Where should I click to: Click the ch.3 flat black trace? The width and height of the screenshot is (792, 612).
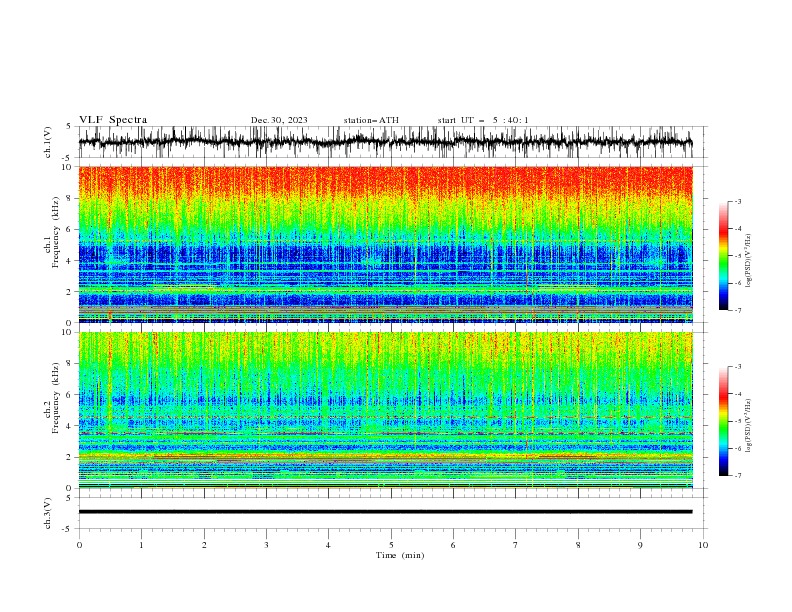click(x=385, y=512)
